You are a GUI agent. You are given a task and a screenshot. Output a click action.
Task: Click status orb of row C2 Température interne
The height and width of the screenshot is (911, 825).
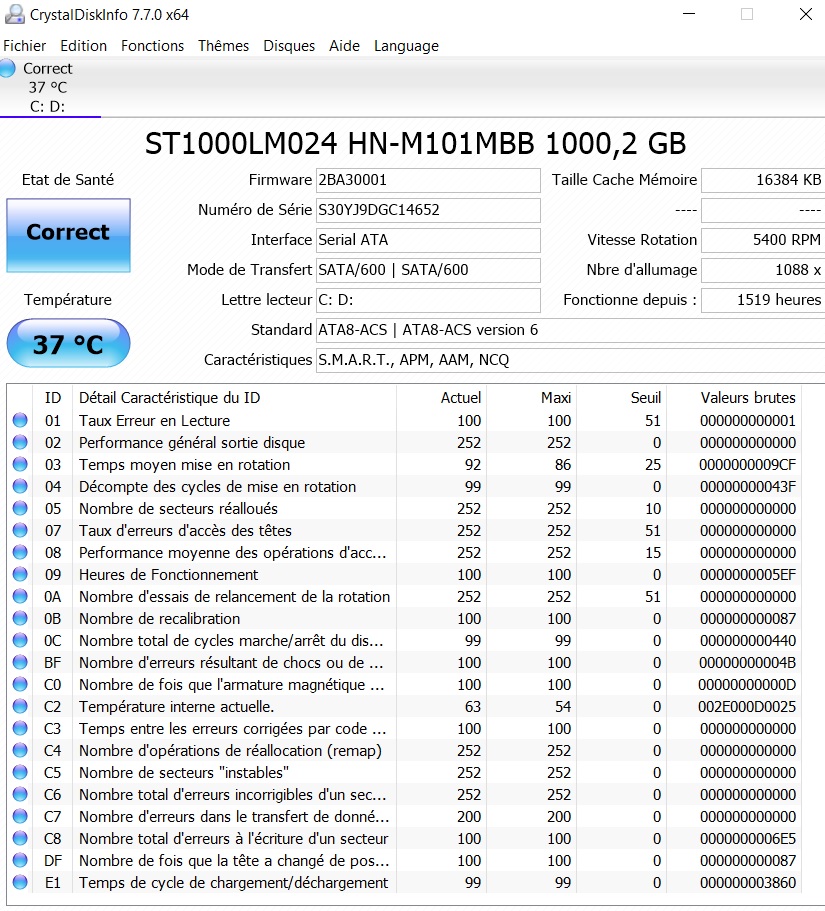[x=20, y=706]
